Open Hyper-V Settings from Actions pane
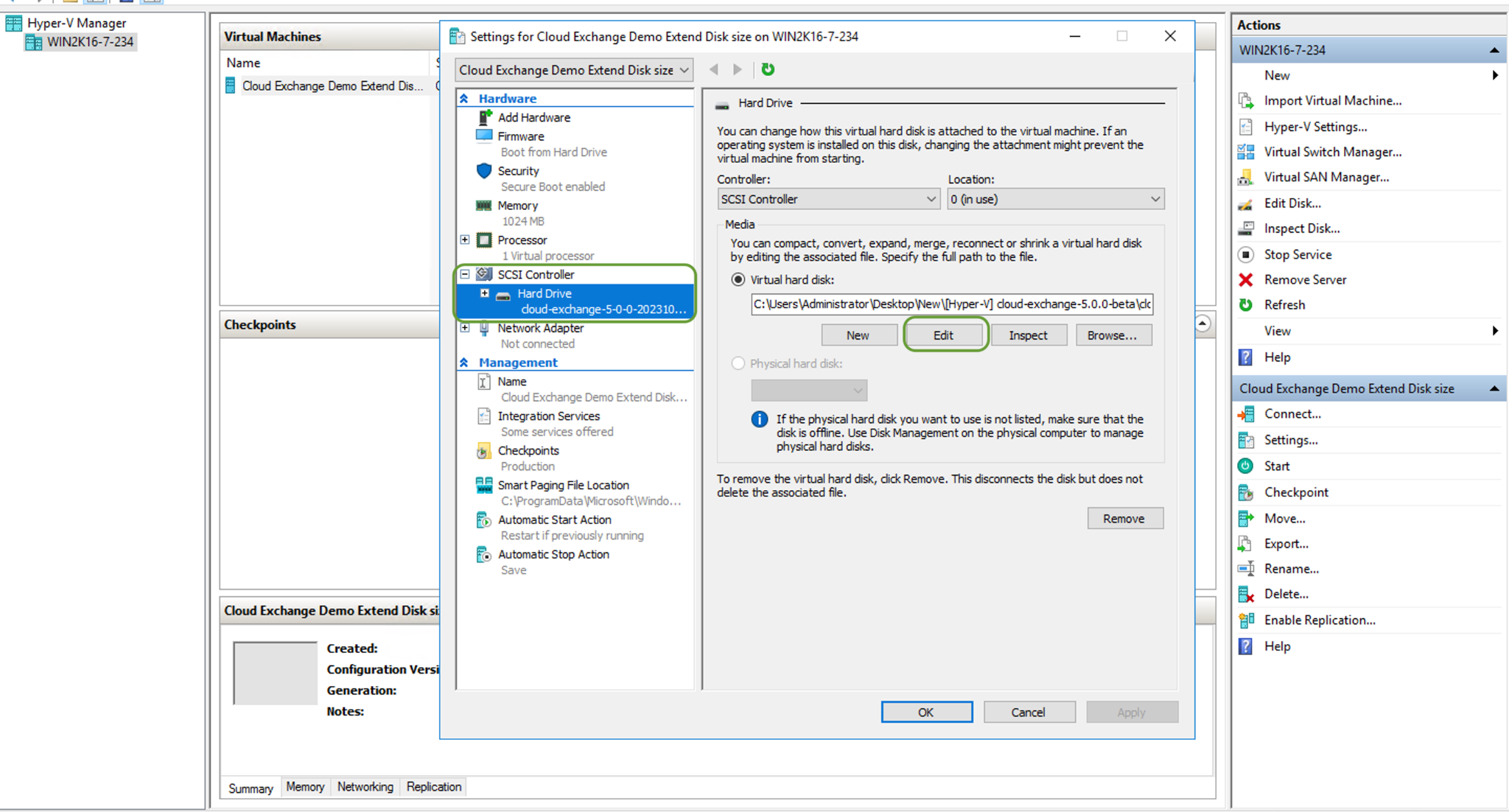Image resolution: width=1509 pixels, height=812 pixels. point(1315,127)
